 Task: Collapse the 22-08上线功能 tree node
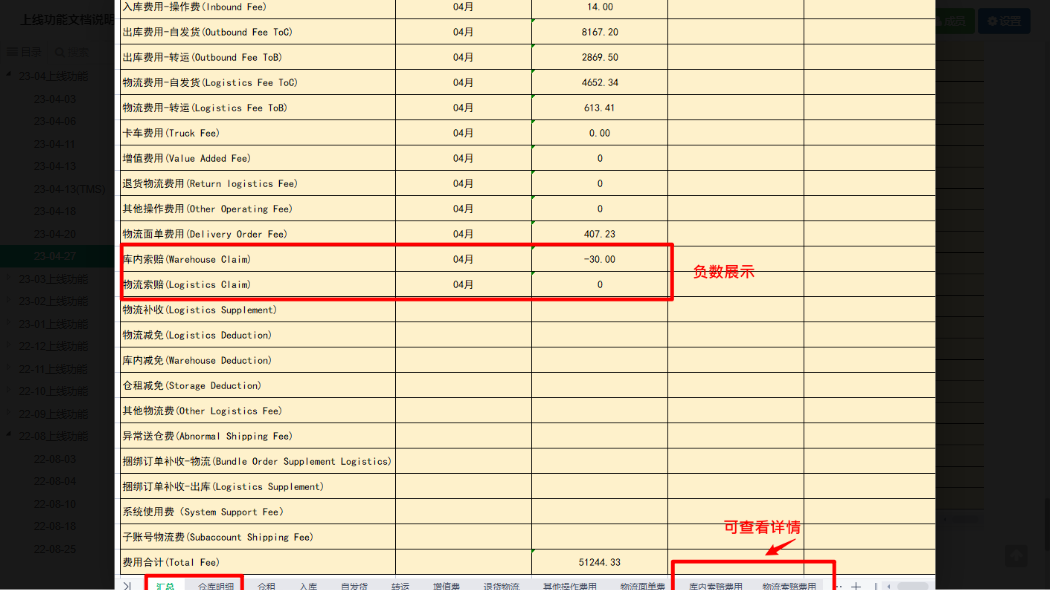(9, 436)
